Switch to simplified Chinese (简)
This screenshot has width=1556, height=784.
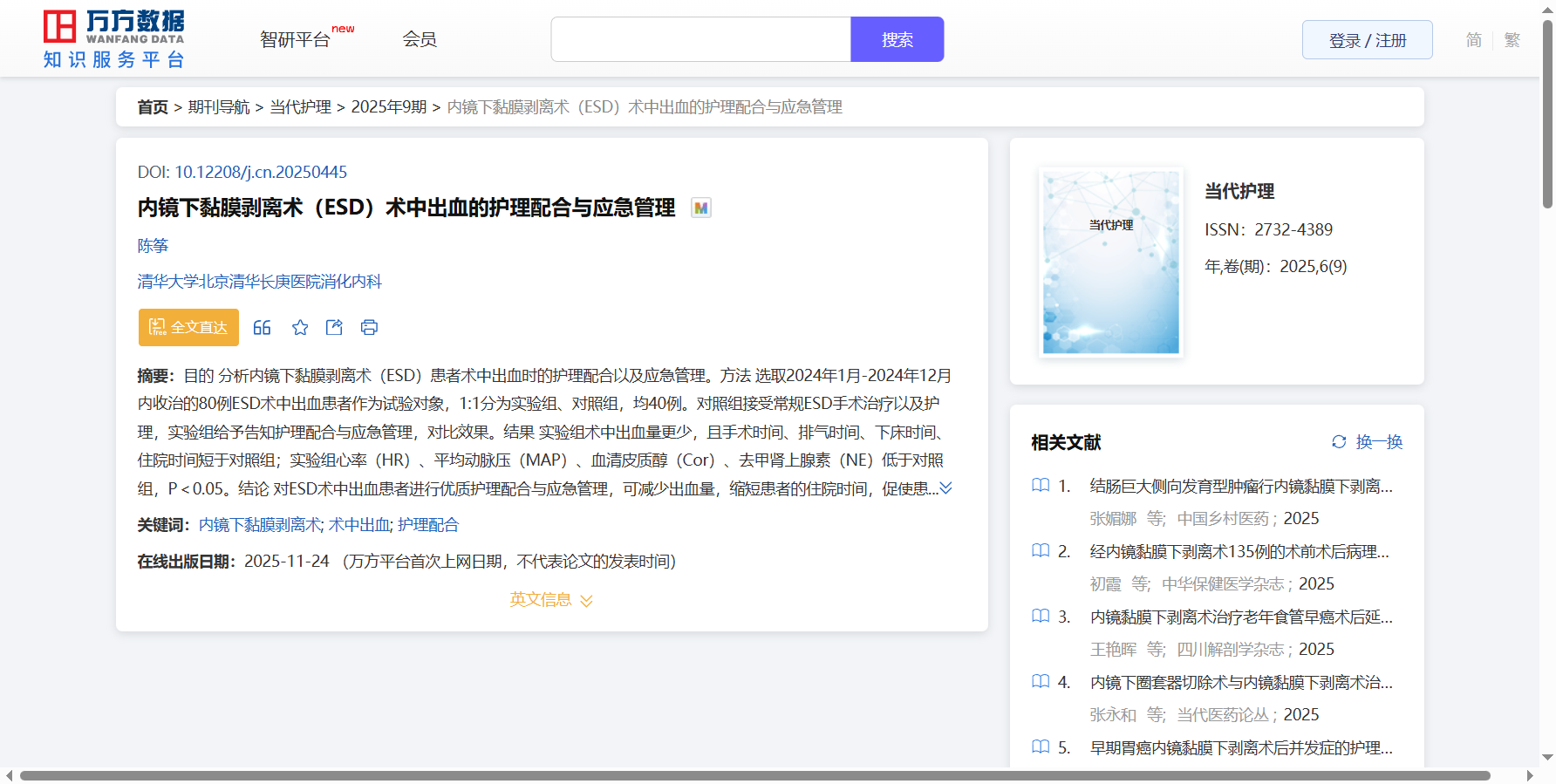coord(1473,40)
